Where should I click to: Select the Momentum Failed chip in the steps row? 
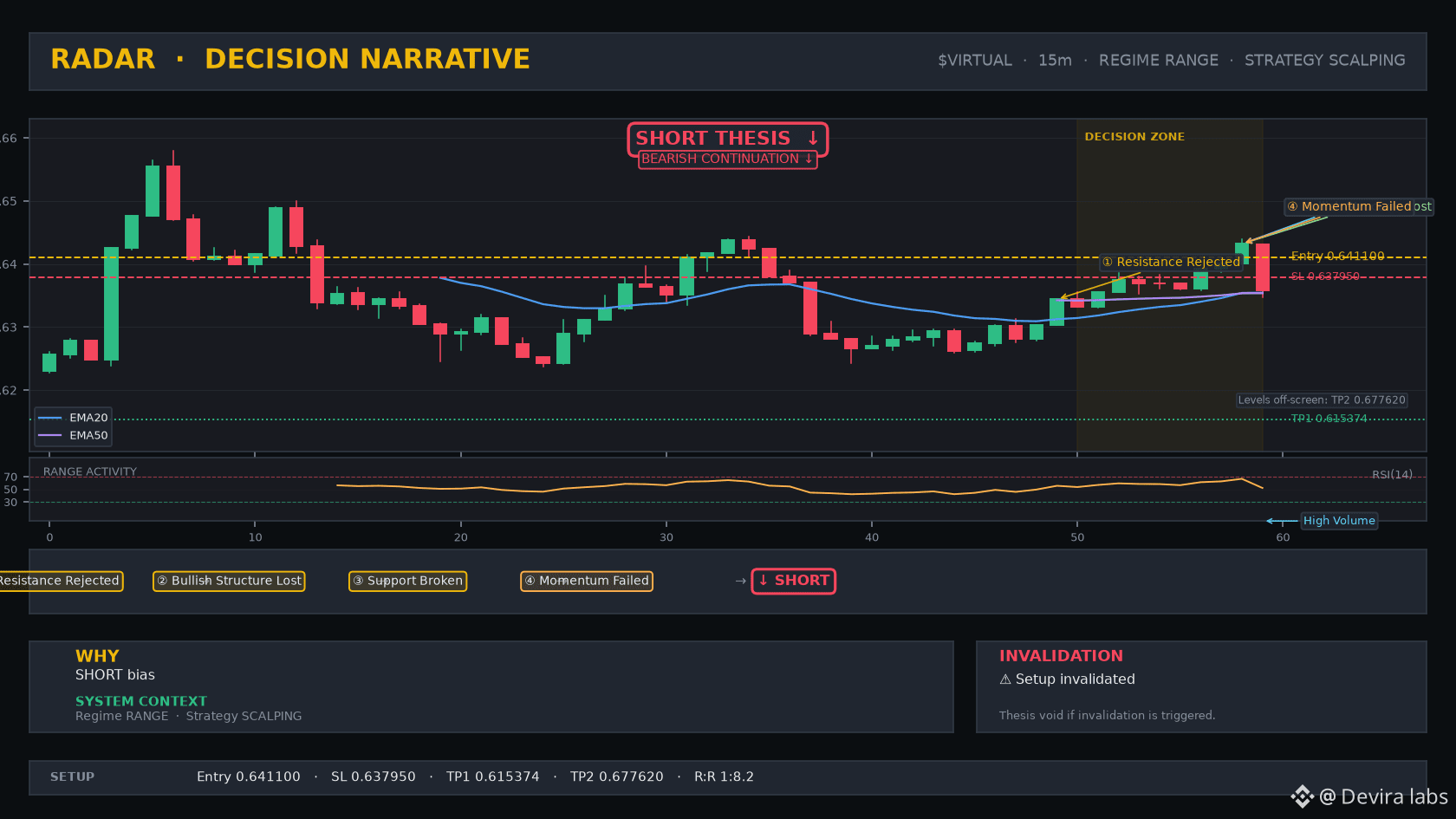tap(587, 581)
